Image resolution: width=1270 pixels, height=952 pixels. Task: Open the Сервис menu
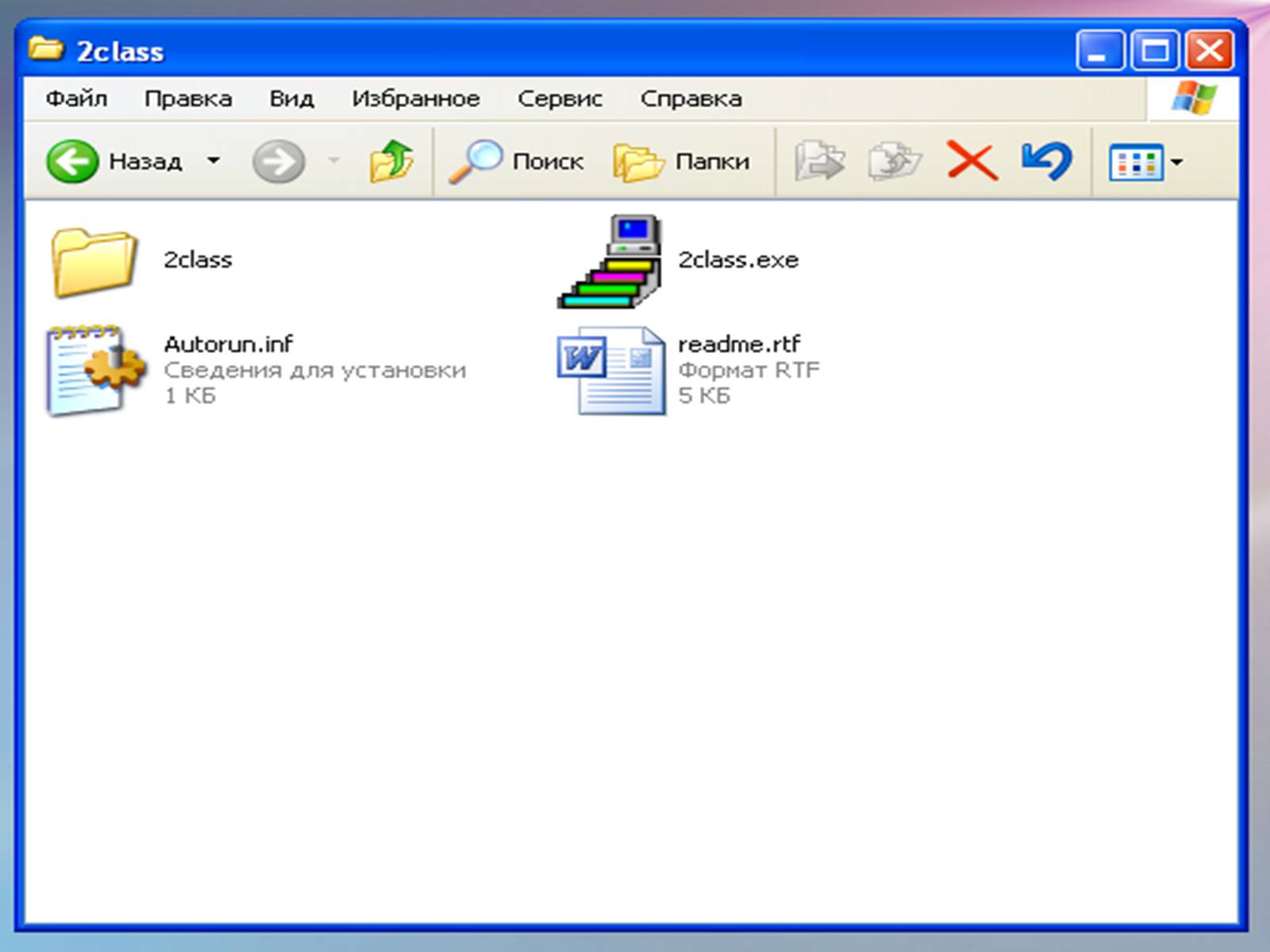click(x=560, y=98)
